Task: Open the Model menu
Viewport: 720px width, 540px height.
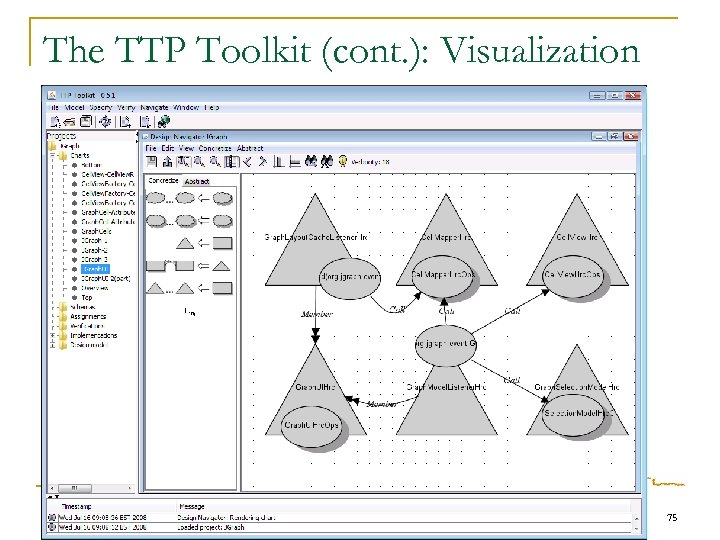Action: pos(74,107)
